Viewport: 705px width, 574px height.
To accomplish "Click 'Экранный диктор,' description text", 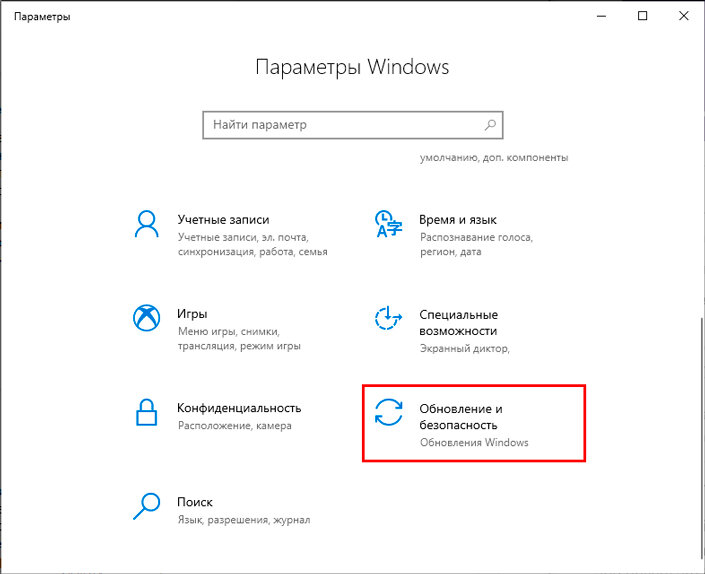I will 465,348.
